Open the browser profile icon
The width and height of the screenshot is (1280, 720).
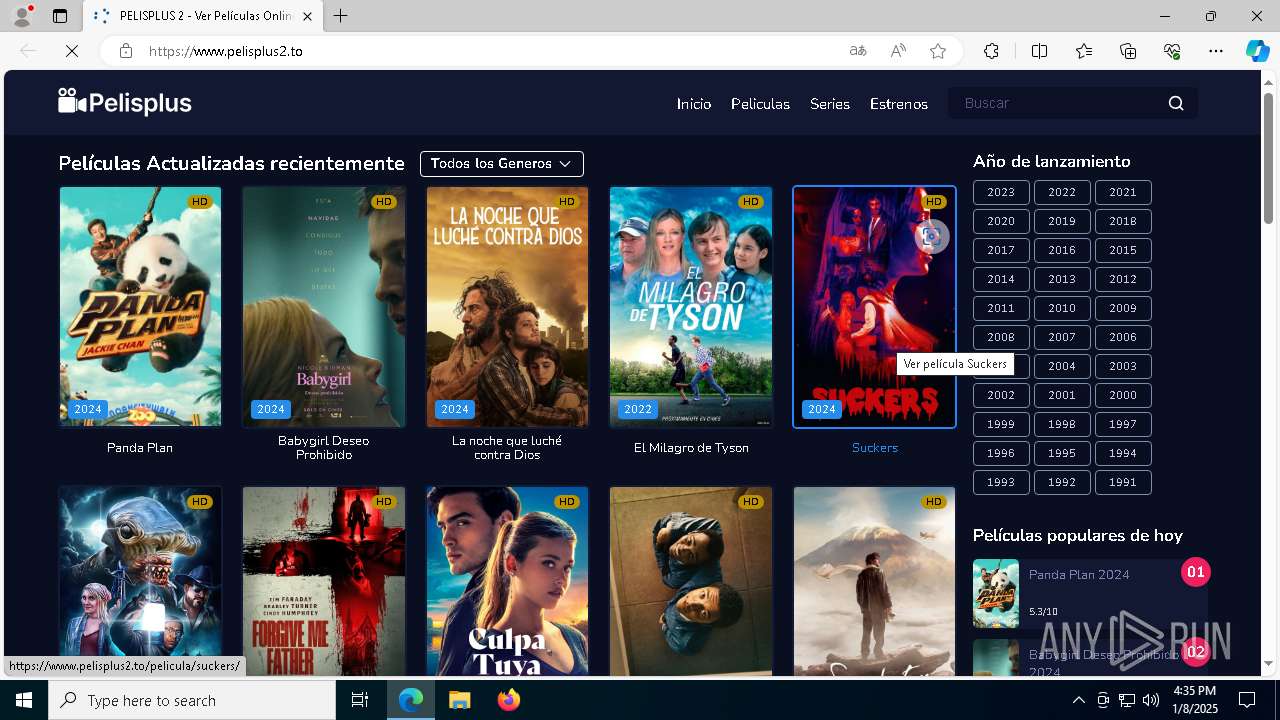pyautogui.click(x=22, y=16)
